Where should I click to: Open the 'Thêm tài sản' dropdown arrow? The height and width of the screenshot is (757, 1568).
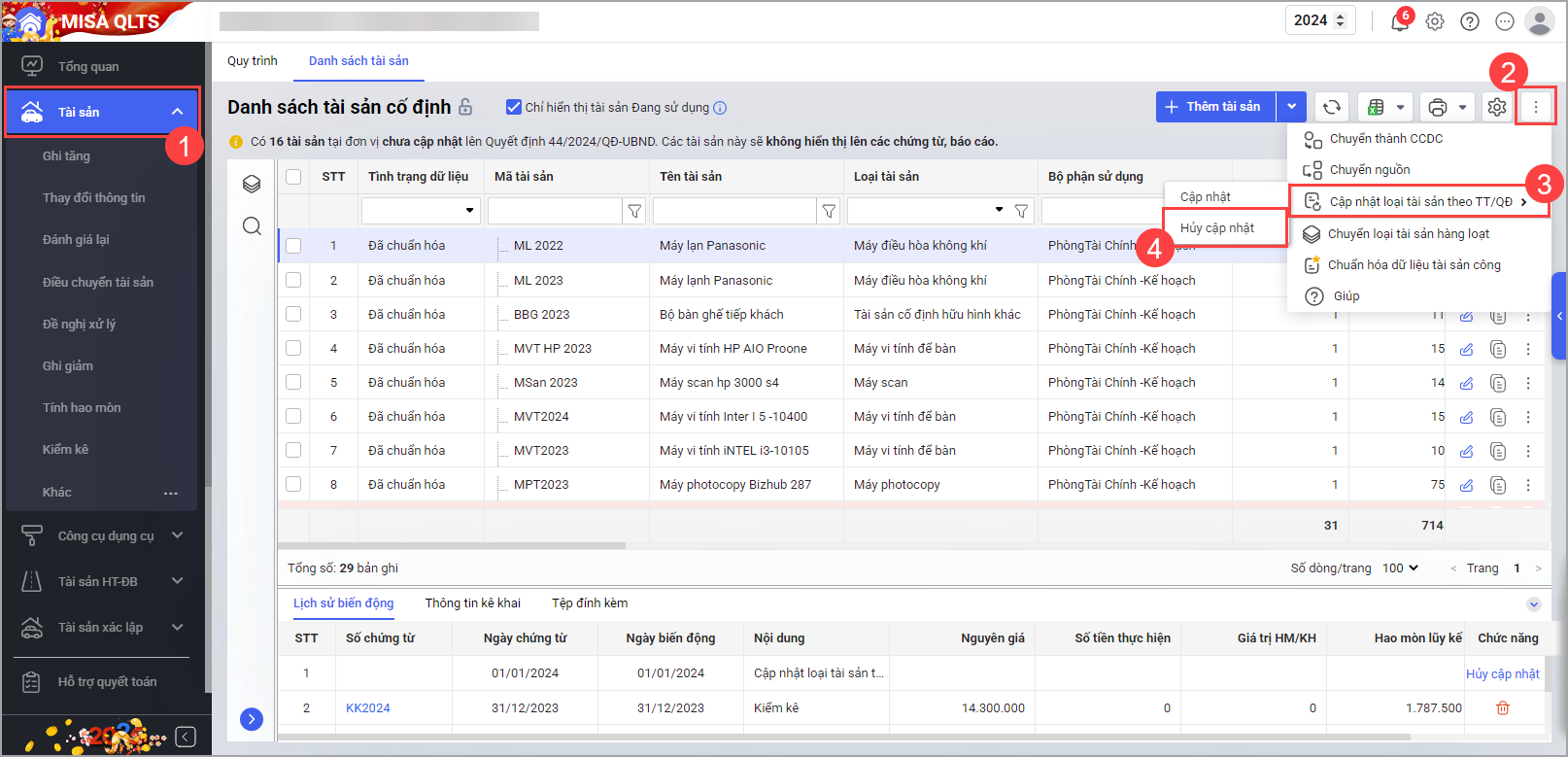[x=1290, y=107]
